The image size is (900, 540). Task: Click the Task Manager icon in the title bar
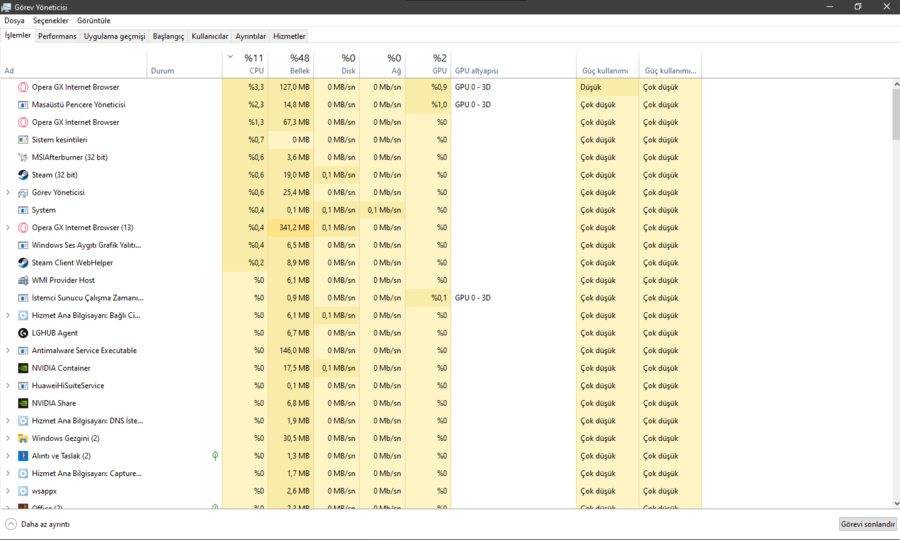(x=6, y=7)
